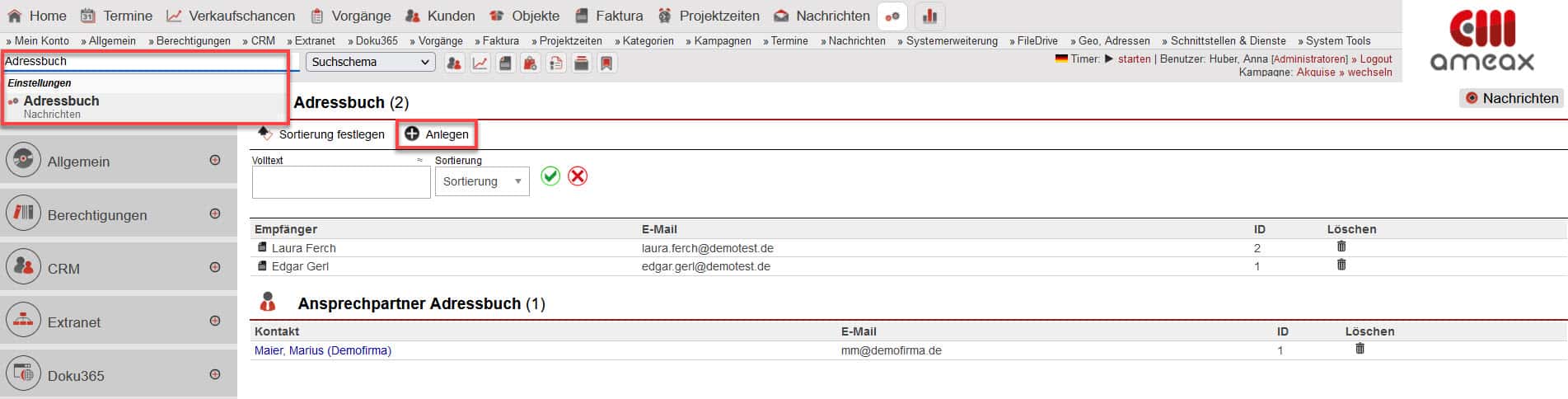Delete Laura Ferch with trash icon

[x=1341, y=246]
